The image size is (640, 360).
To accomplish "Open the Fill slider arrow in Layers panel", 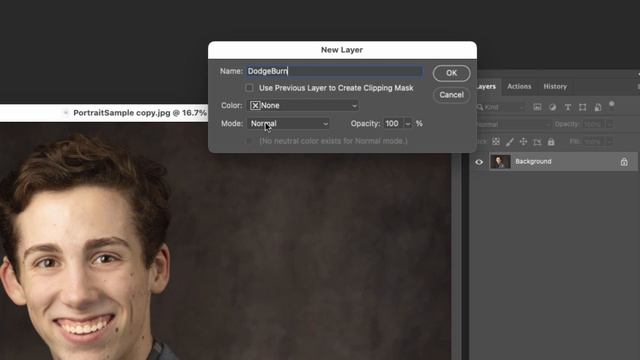I will pyautogui.click(x=609, y=142).
